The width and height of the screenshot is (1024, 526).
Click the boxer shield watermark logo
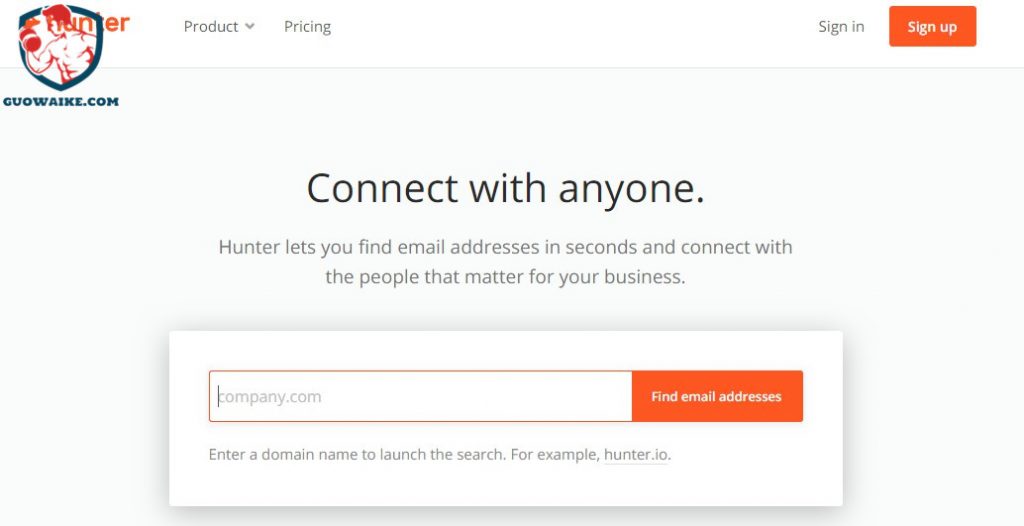(61, 47)
